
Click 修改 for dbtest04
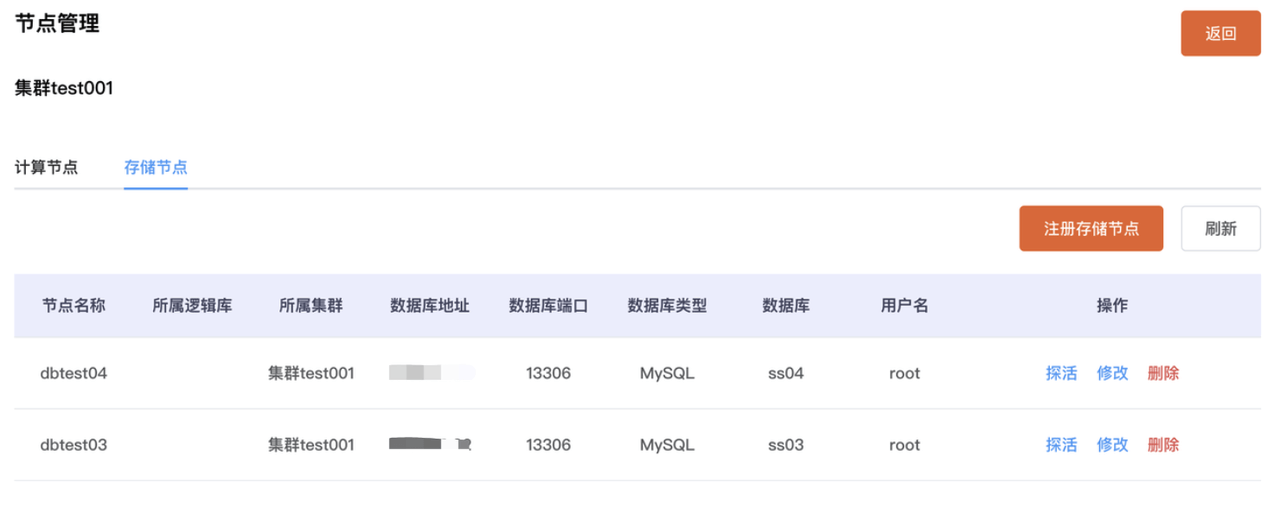(x=1112, y=373)
